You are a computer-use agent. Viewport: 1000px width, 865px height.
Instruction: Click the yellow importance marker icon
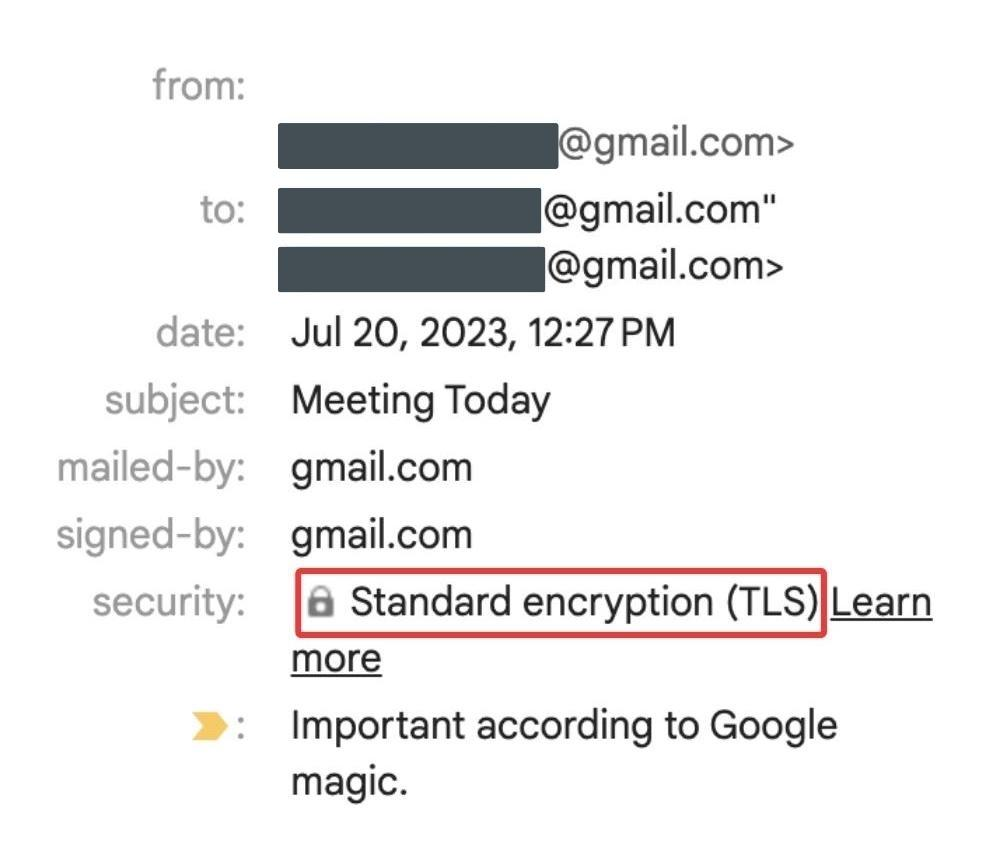209,727
